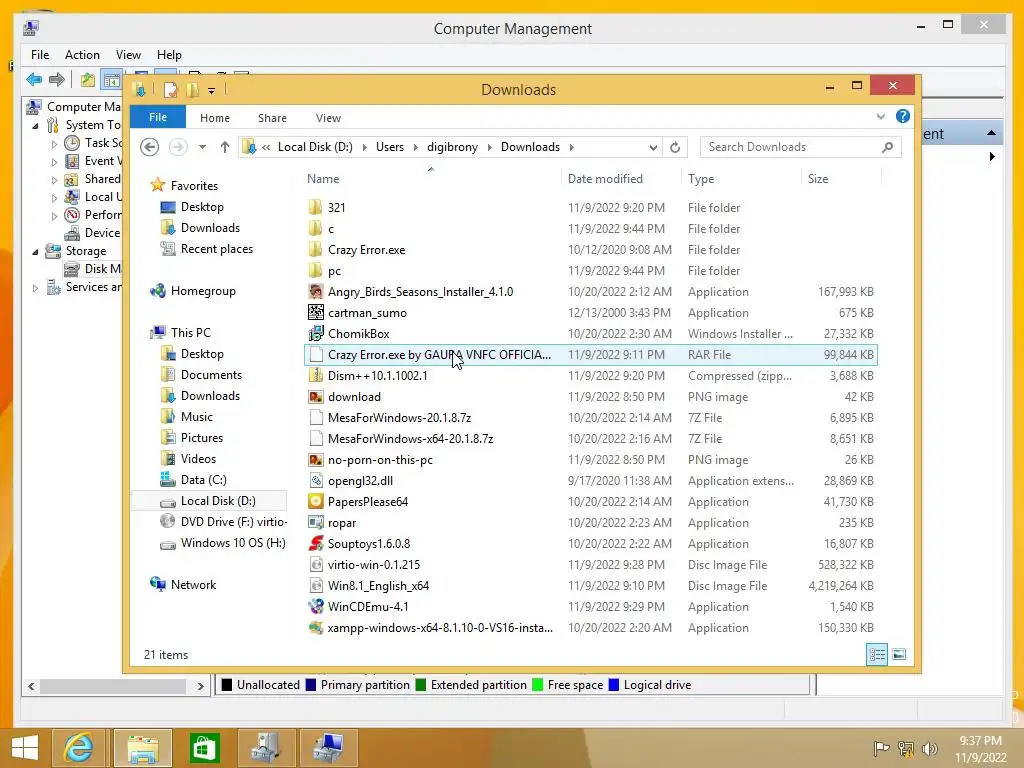
Task: Click the Back navigation arrow in Downloads
Action: pos(150,148)
